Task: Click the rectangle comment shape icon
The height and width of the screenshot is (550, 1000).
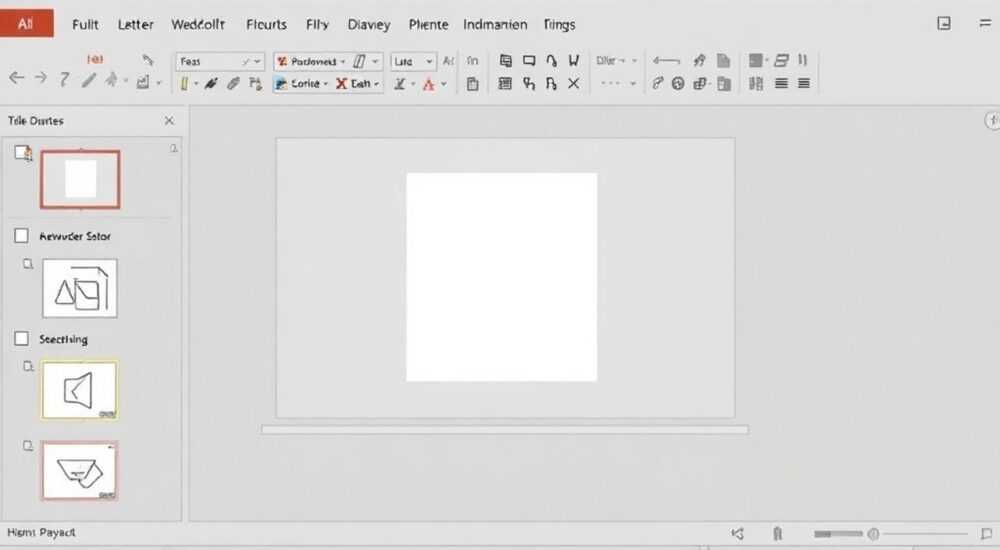Action: (x=529, y=61)
